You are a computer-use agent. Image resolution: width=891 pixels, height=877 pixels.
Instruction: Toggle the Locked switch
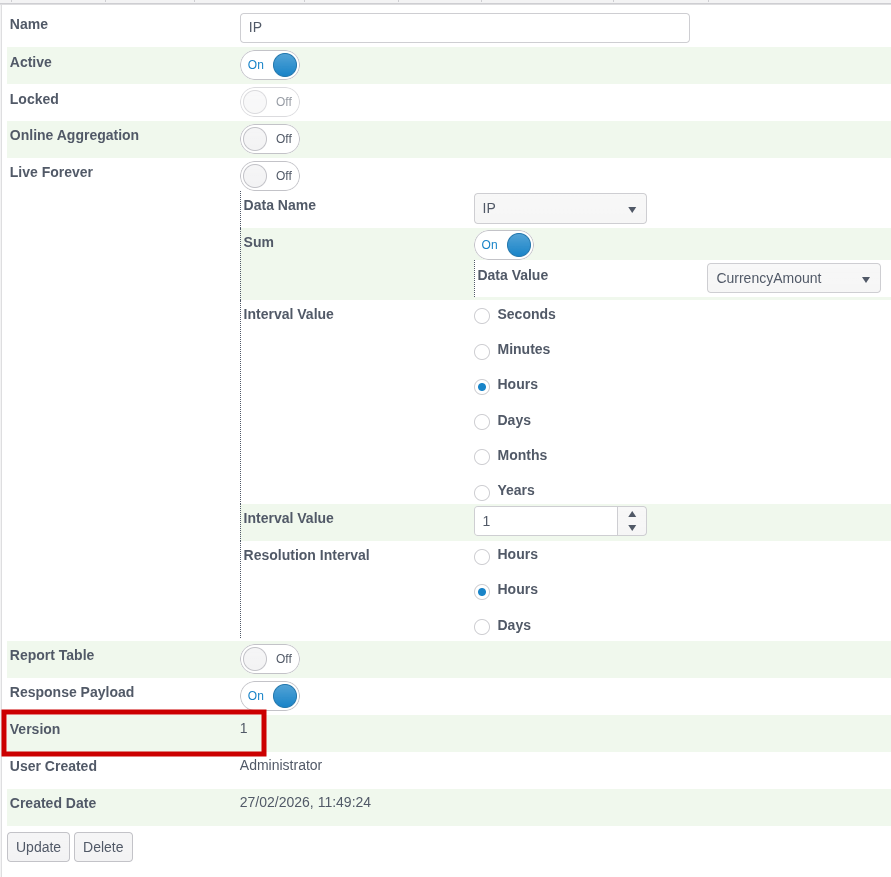click(x=270, y=102)
